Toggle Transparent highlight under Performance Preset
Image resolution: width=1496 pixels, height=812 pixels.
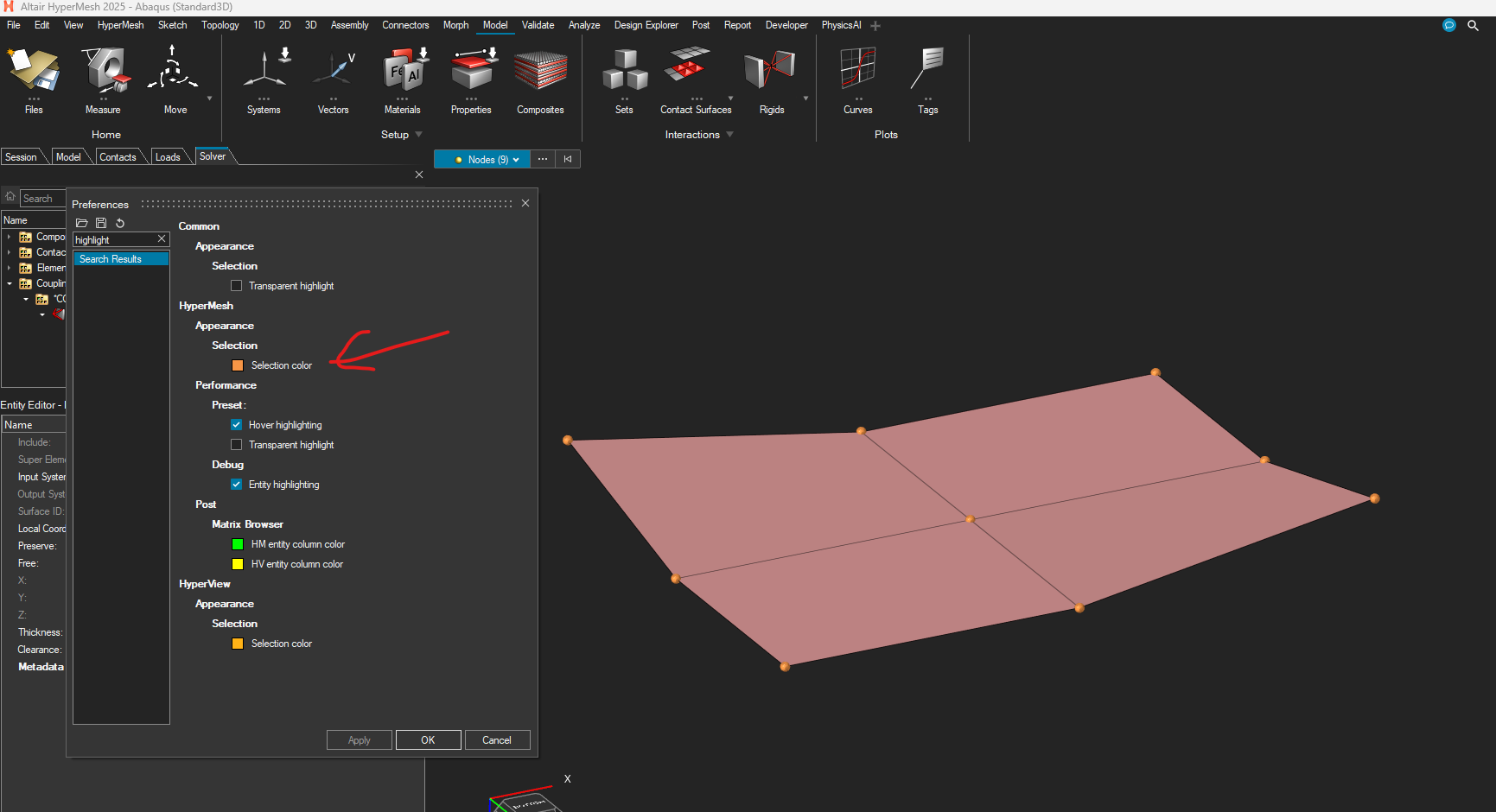(236, 444)
